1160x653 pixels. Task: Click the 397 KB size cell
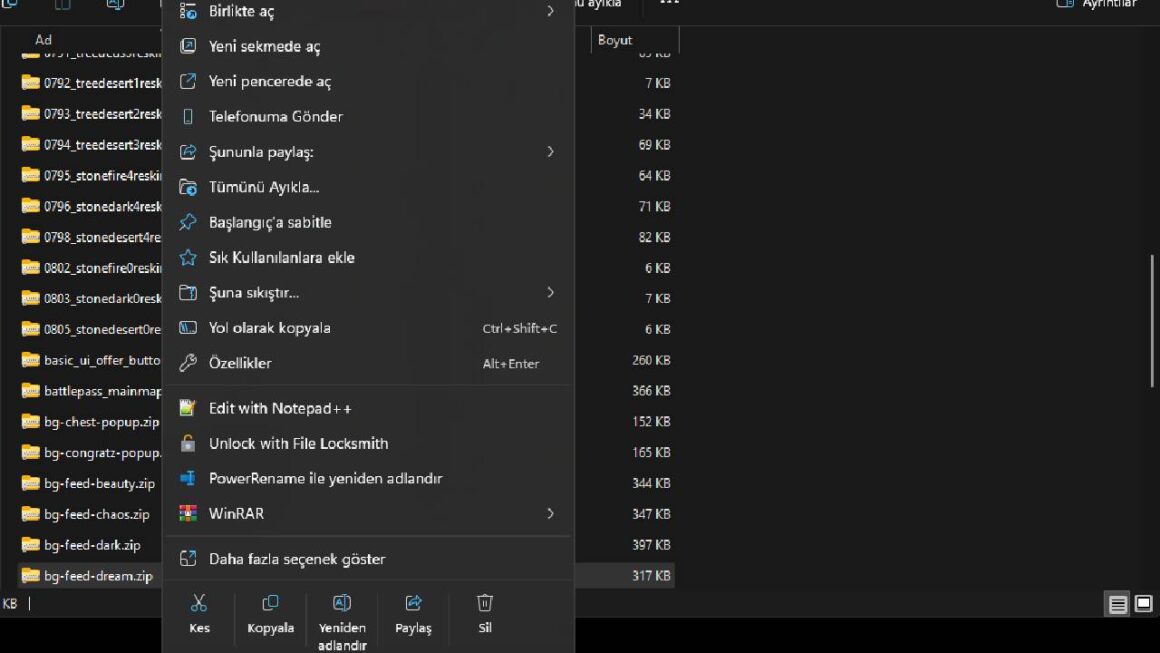[651, 545]
